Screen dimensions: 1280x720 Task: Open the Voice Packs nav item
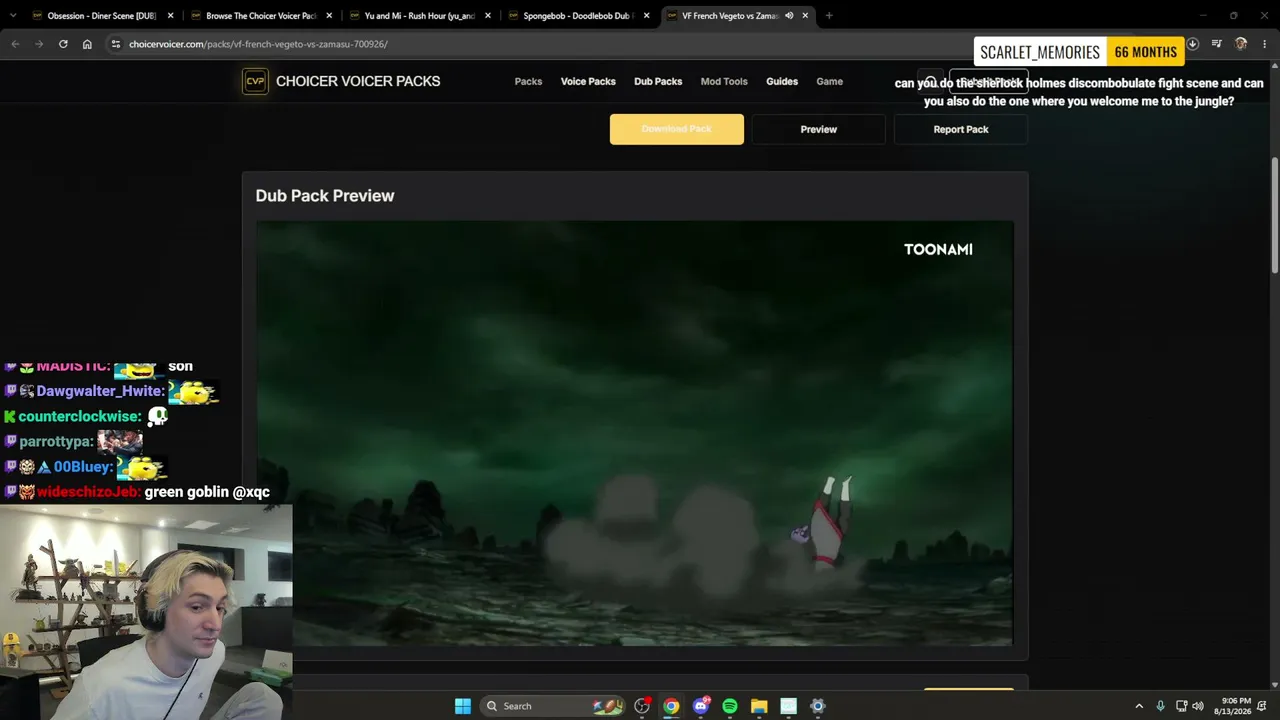[x=588, y=82]
